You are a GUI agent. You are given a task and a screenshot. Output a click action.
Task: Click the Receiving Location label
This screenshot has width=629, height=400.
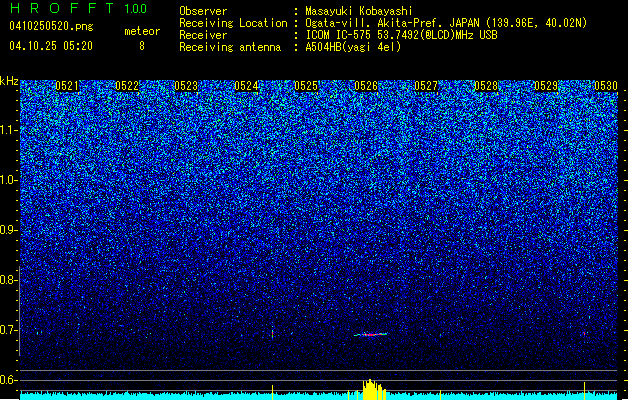click(233, 23)
